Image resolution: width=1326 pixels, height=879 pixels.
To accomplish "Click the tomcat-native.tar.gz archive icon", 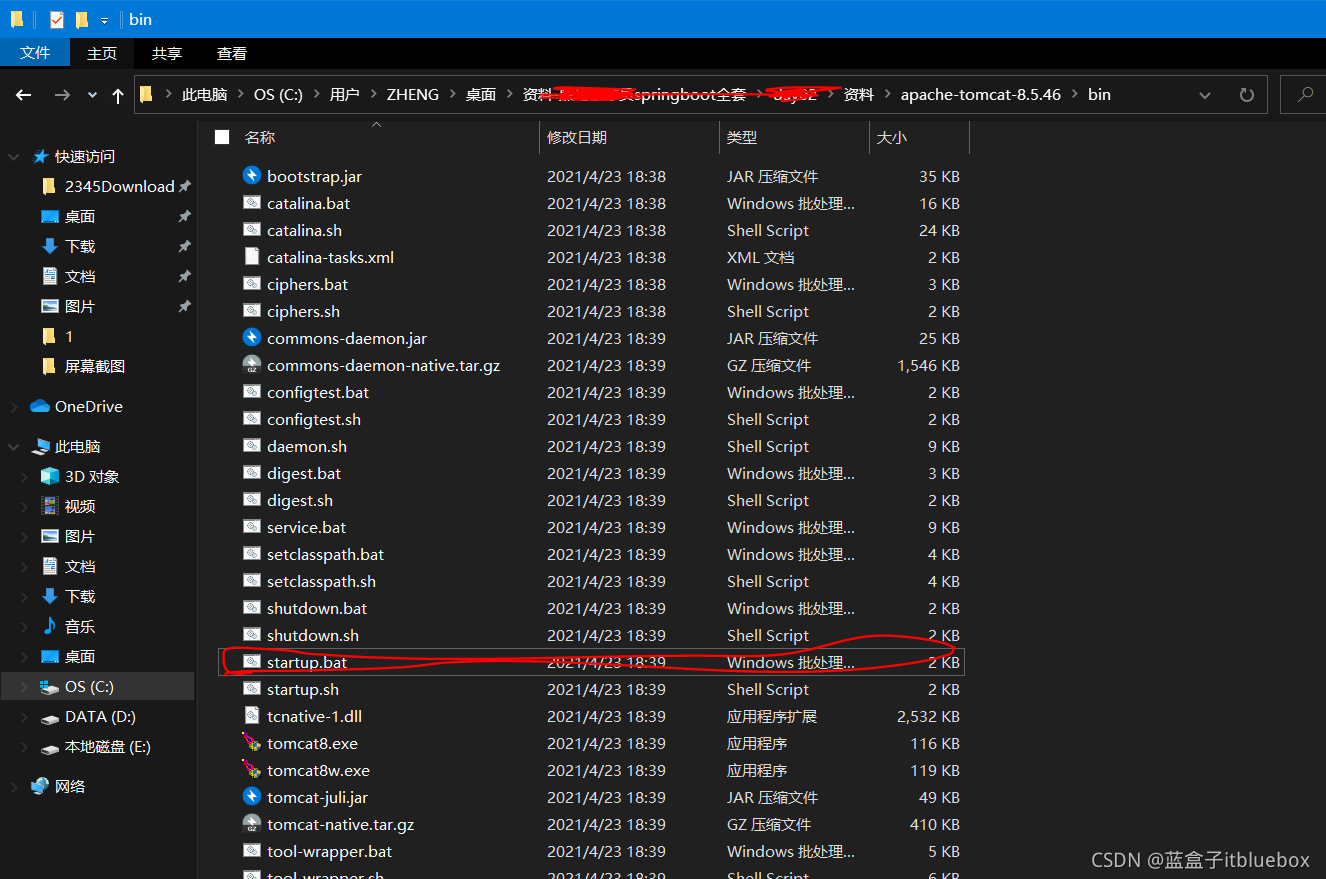I will [x=252, y=824].
